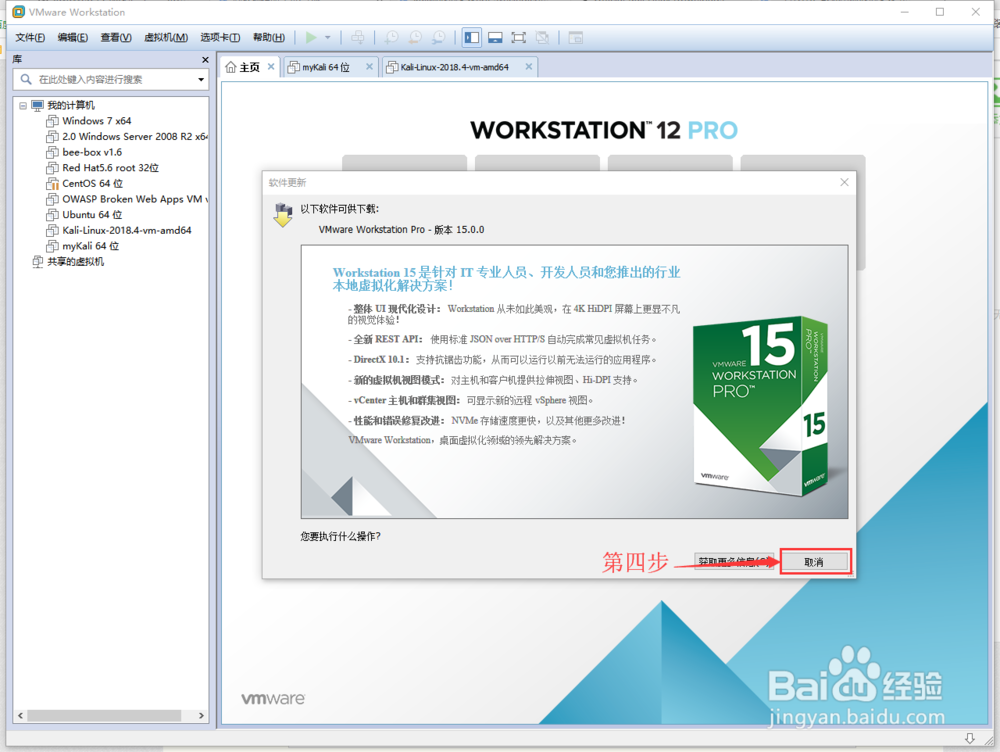Select the bee-box v1.6 virtual machine
The height and width of the screenshot is (752, 1000).
coord(92,152)
